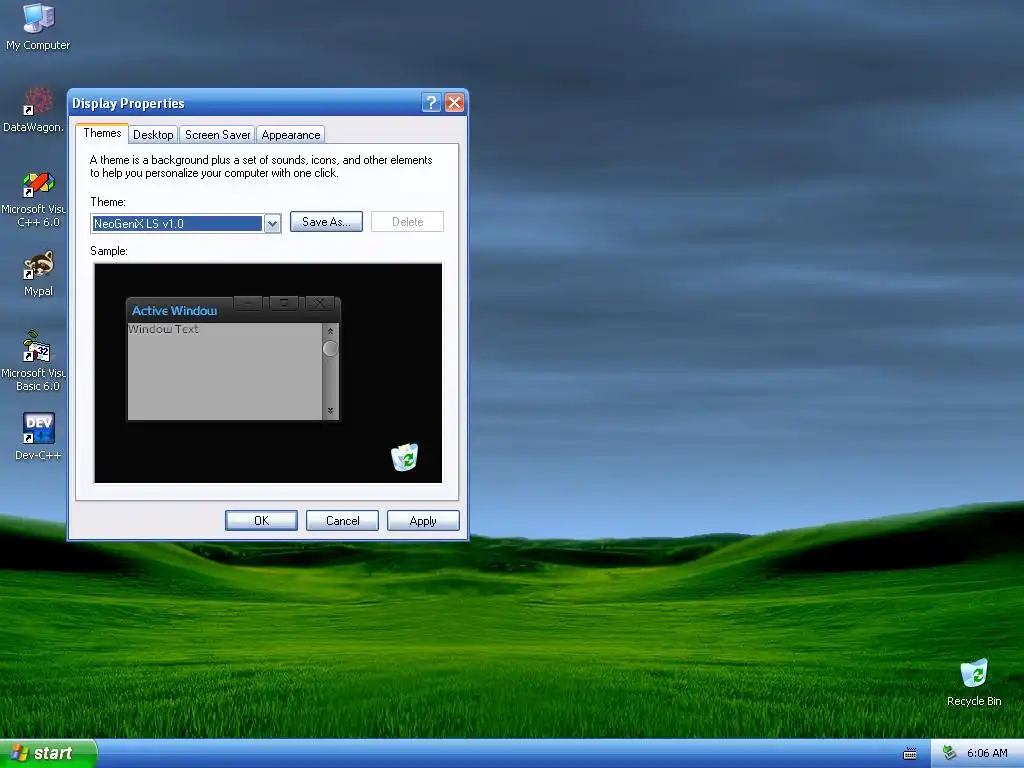The image size is (1024, 768).
Task: Open the My Computer desktop icon
Action: 38,26
